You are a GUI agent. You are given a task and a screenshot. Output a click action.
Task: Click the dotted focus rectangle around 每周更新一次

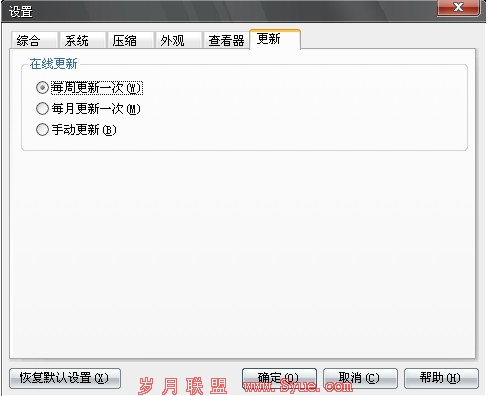[x=97, y=88]
